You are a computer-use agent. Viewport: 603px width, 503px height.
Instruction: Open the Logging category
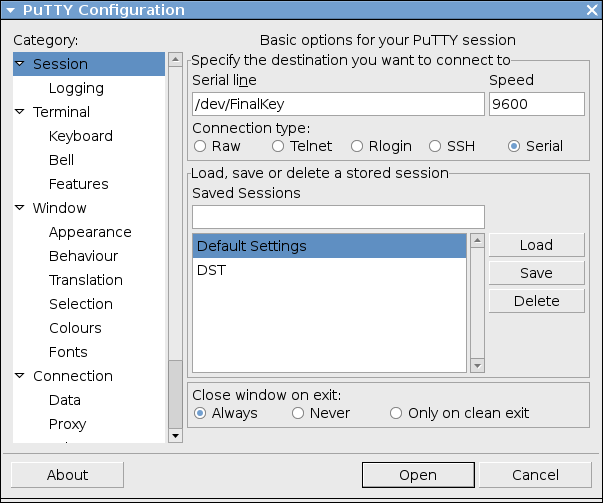(x=76, y=88)
